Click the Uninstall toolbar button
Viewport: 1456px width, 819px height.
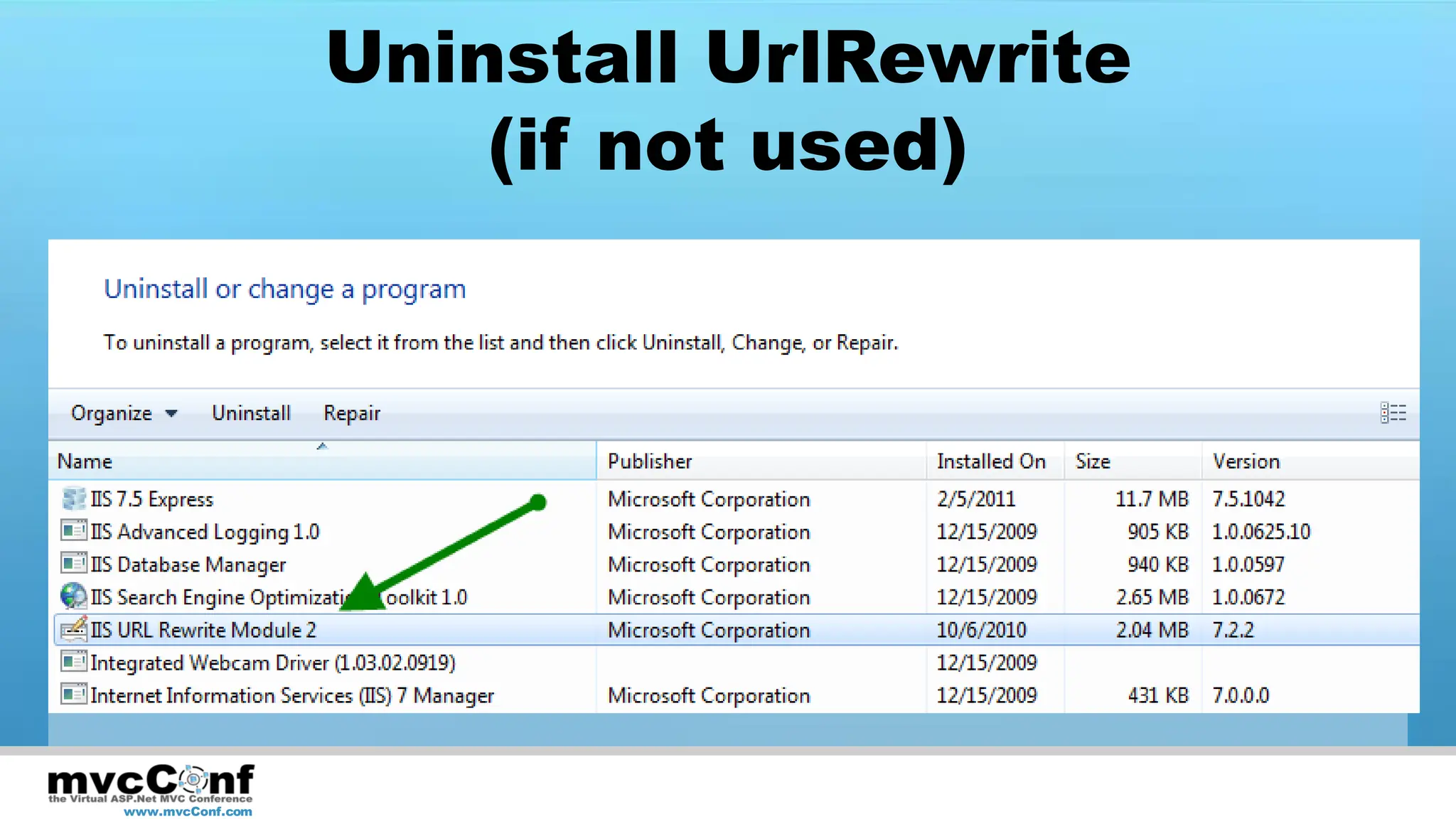pyautogui.click(x=251, y=413)
